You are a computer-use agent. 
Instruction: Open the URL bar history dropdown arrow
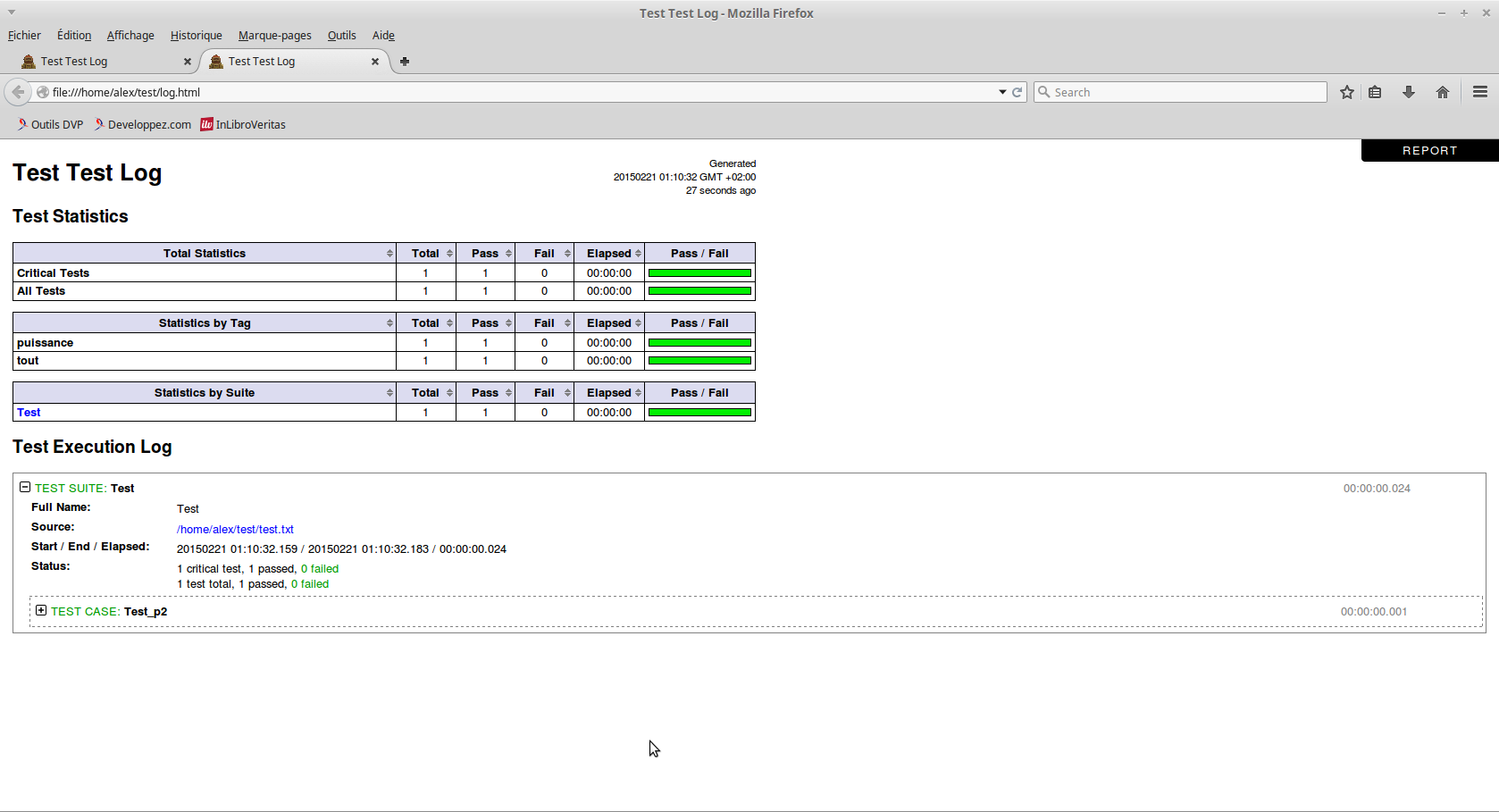1002,92
